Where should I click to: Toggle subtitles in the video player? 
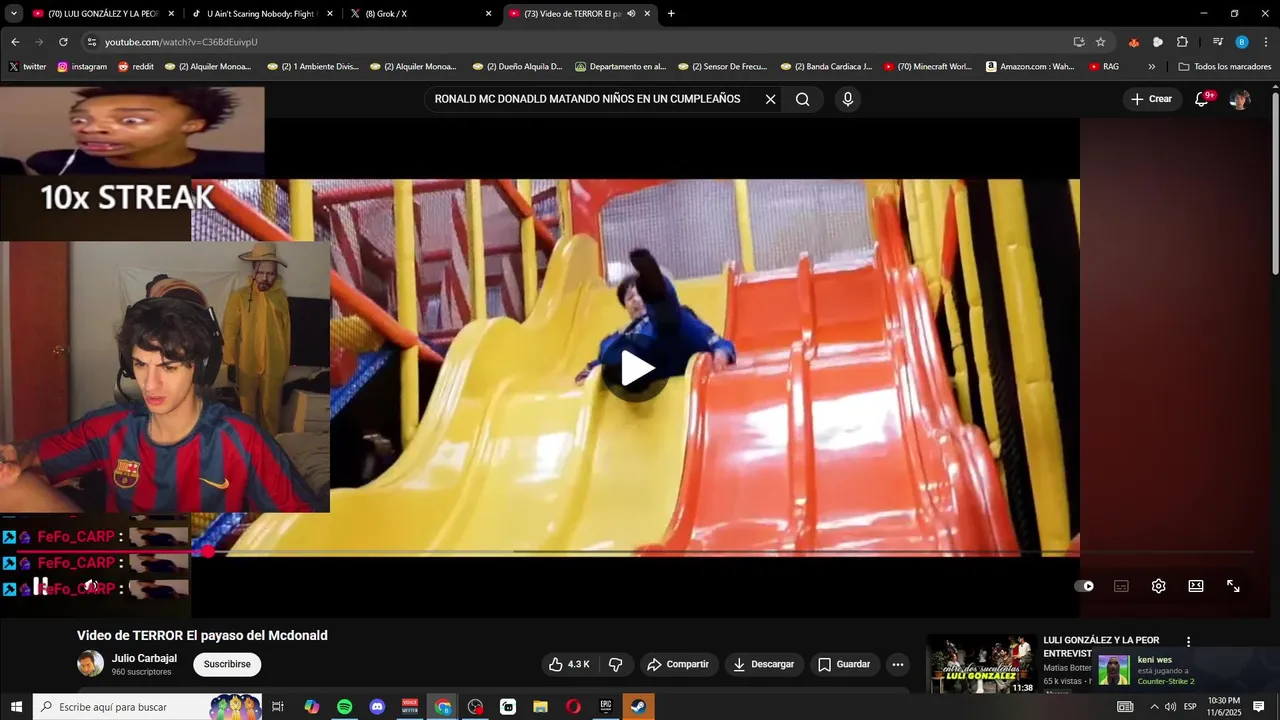(x=1121, y=586)
